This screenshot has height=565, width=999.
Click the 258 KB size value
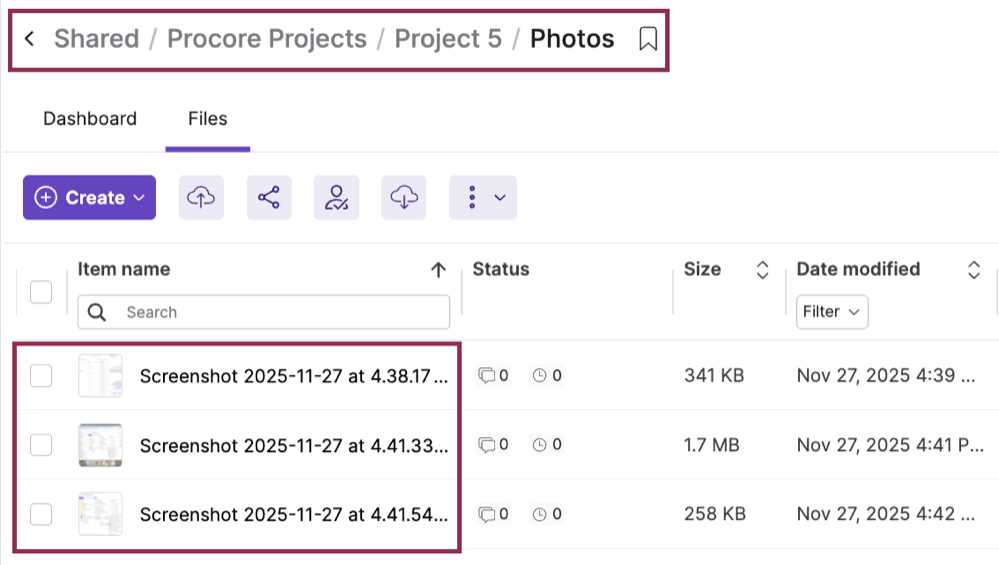[x=715, y=514]
